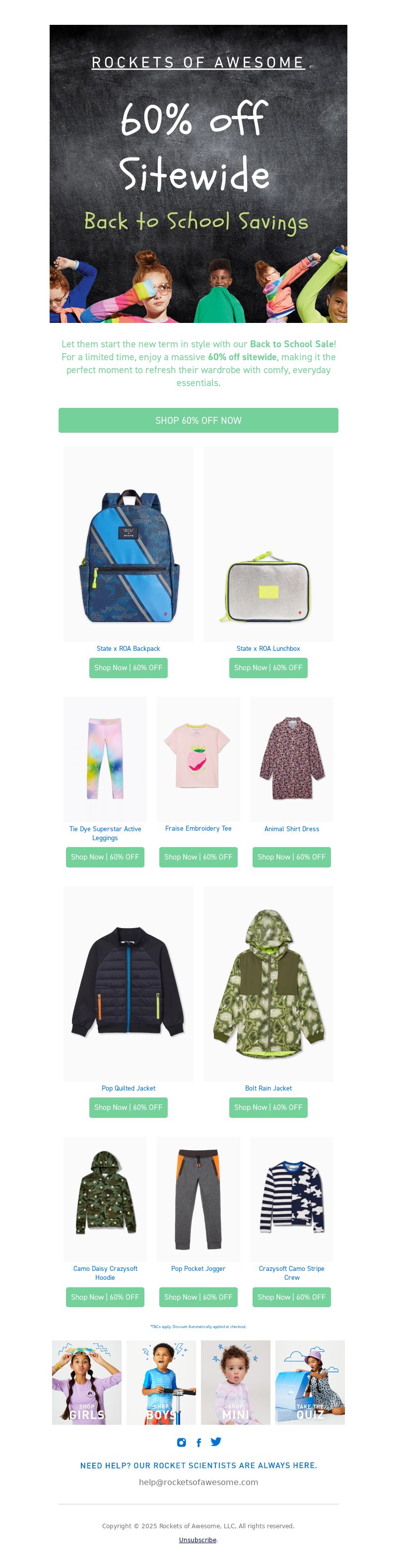
Task: Open the Instagram social icon
Action: click(x=181, y=1442)
